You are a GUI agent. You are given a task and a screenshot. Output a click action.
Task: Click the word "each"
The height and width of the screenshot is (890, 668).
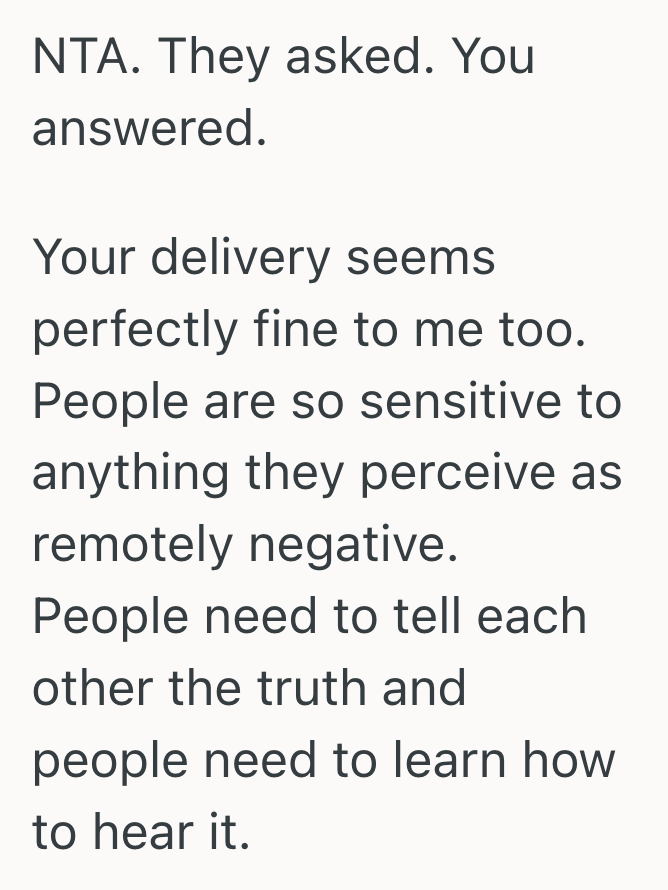(x=531, y=616)
